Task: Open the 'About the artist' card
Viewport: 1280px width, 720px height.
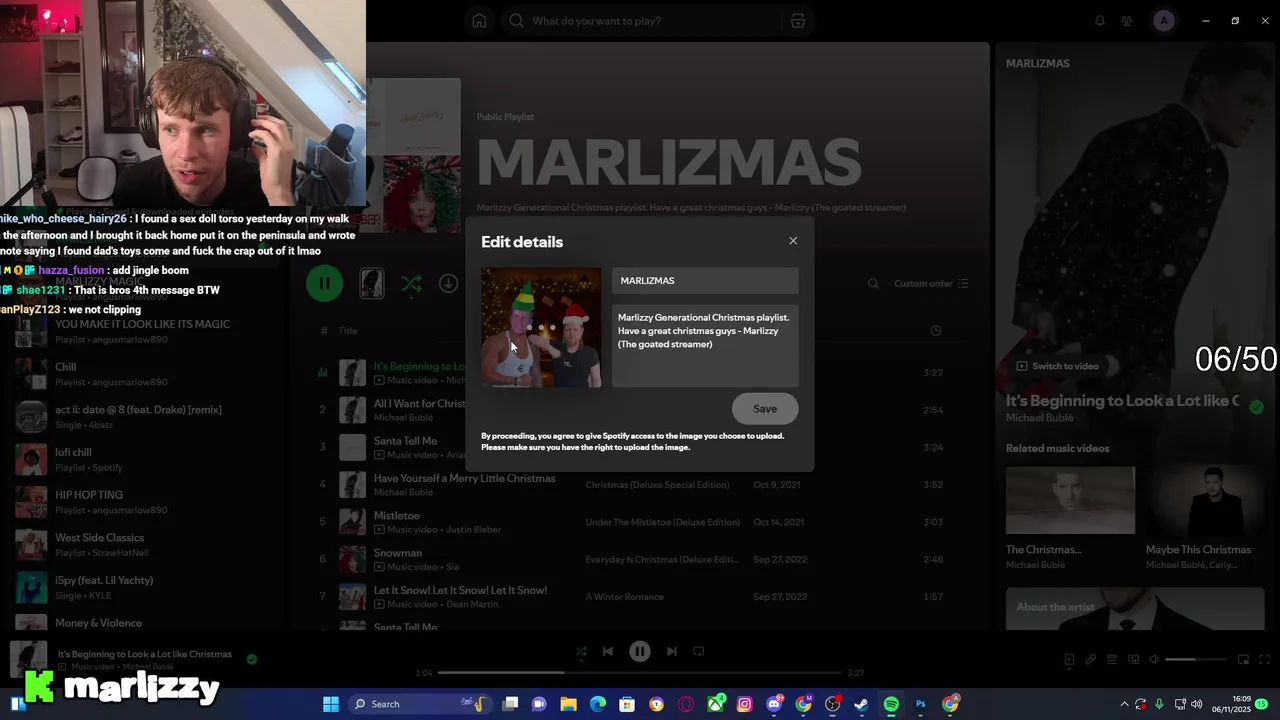Action: point(1135,608)
